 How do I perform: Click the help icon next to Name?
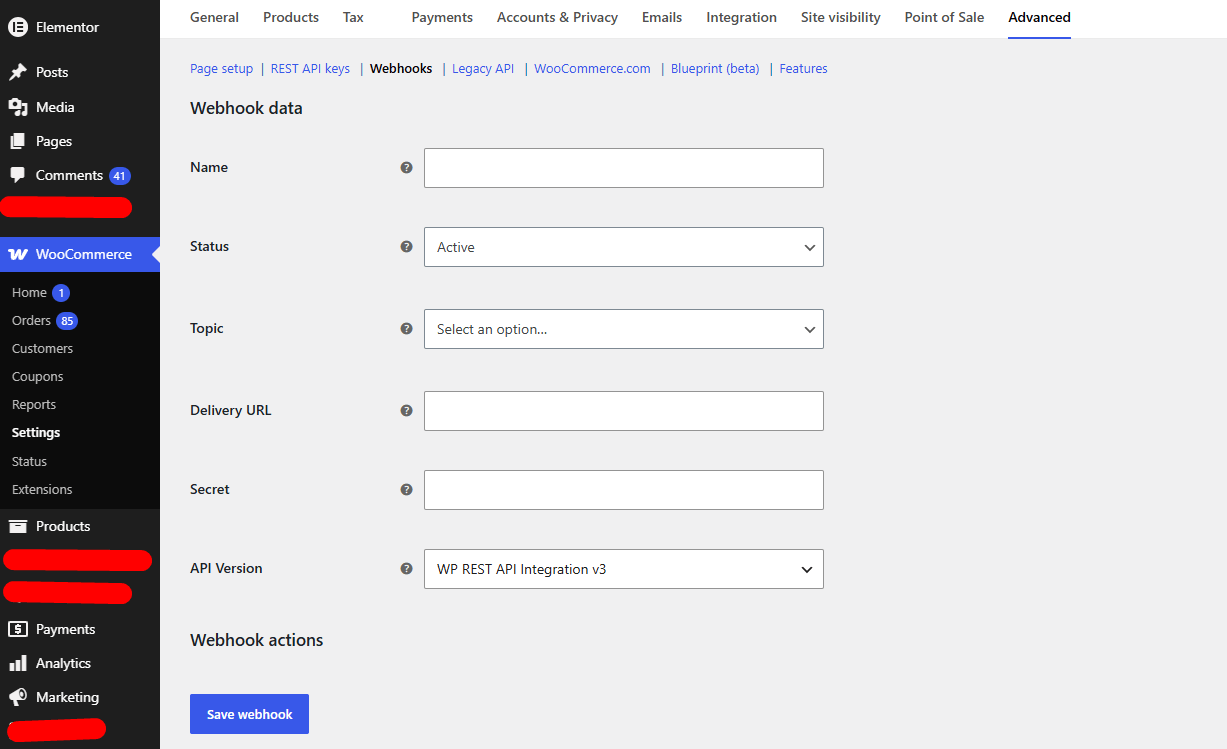[x=406, y=168]
